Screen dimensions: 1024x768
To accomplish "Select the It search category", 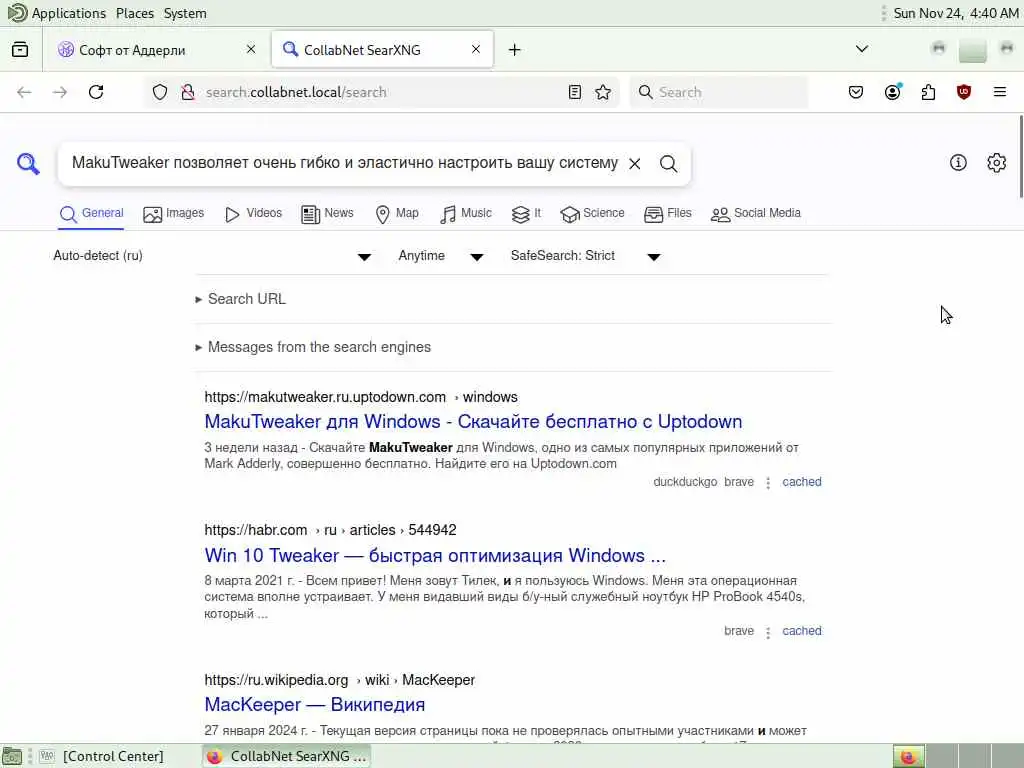I will [x=526, y=214].
